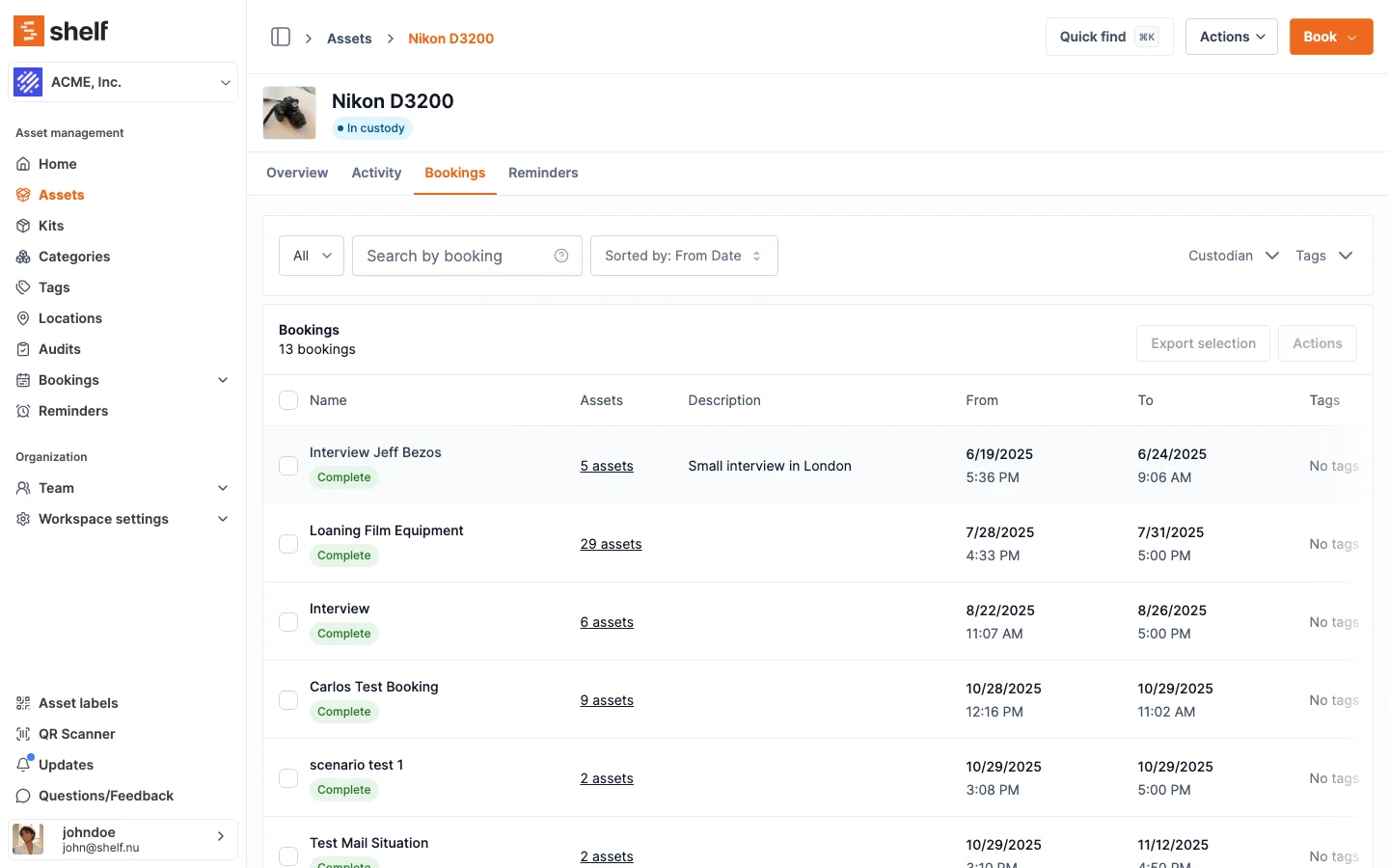Open the 29 assets link
1389x868 pixels.
[611, 544]
